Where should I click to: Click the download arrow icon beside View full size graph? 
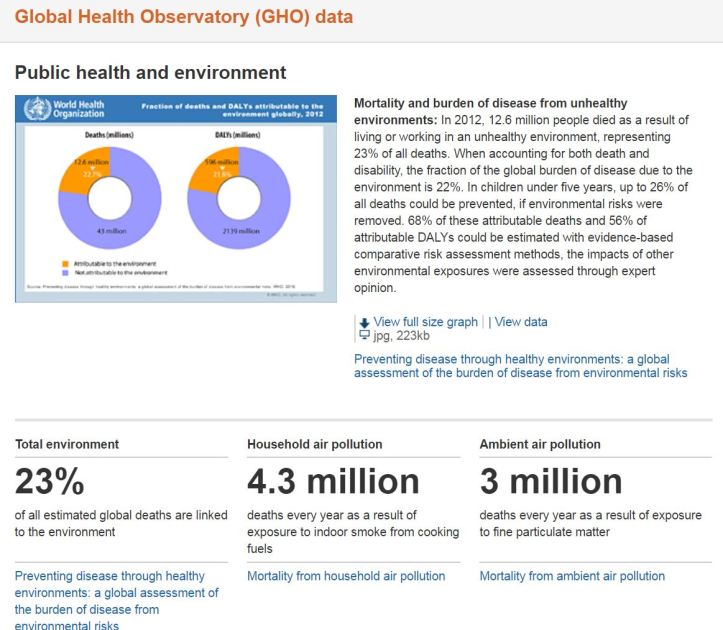click(363, 322)
